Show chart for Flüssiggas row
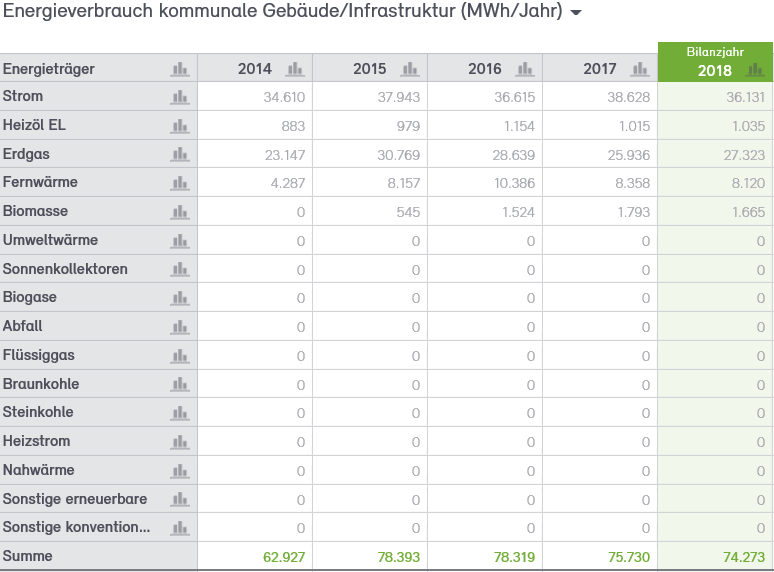Screen dimensions: 774x572 pos(180,356)
